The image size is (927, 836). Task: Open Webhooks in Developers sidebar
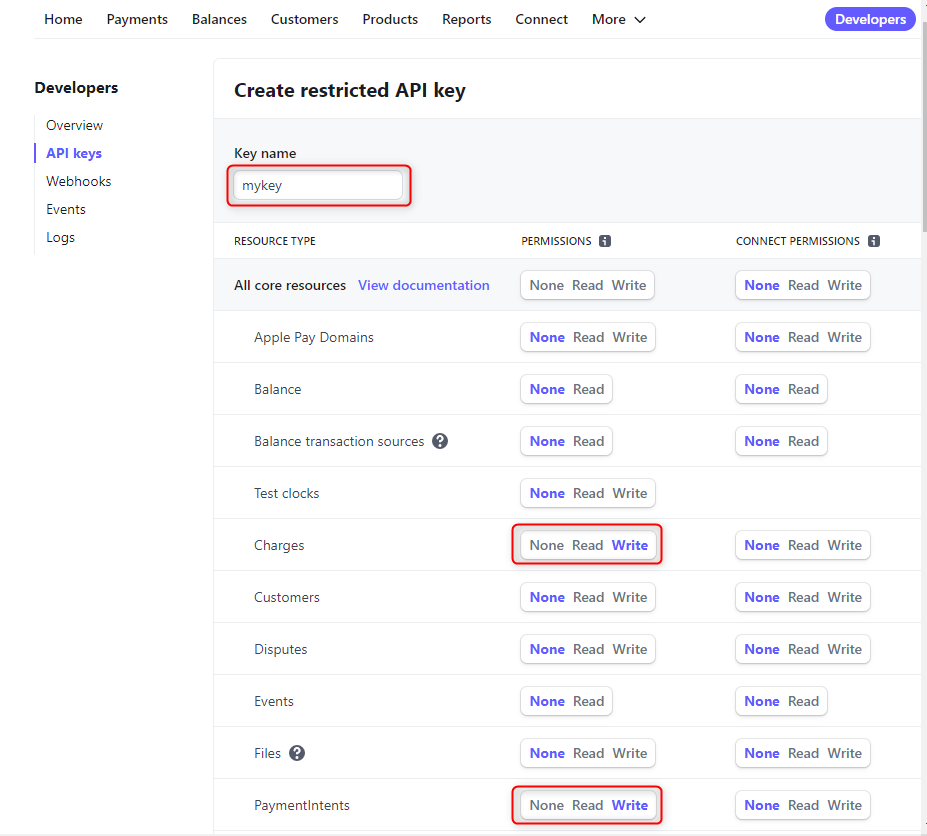click(x=78, y=181)
